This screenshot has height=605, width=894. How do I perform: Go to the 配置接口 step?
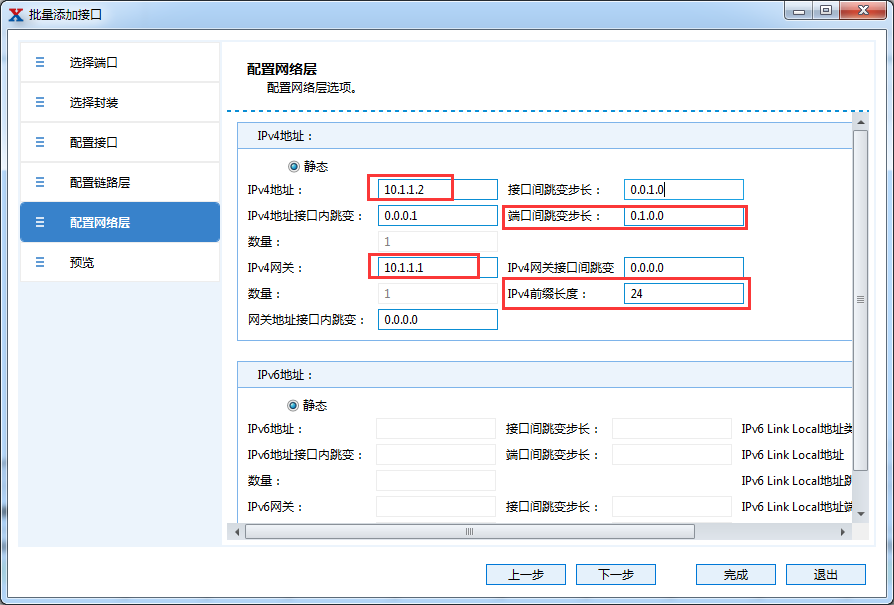[120, 143]
